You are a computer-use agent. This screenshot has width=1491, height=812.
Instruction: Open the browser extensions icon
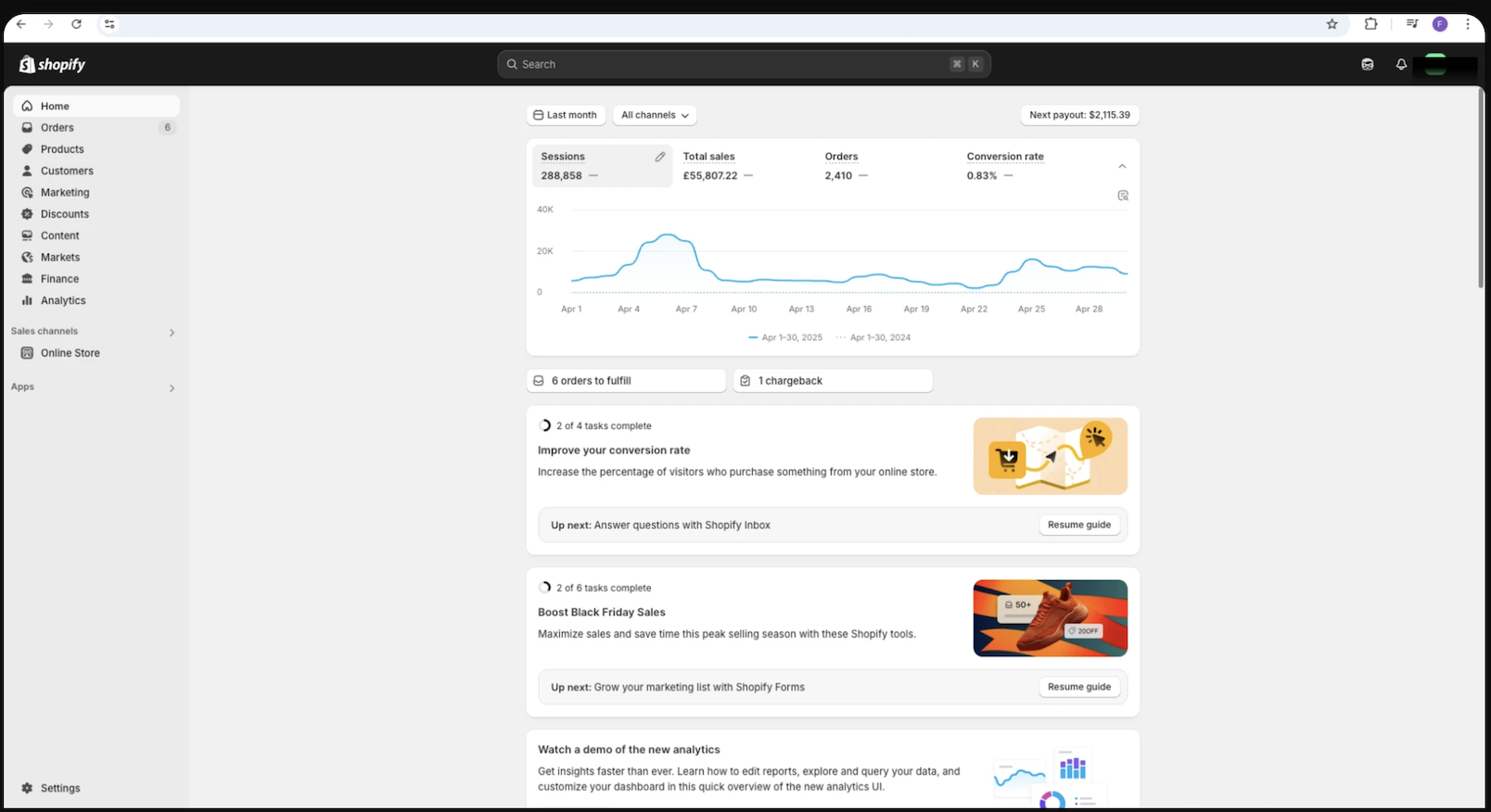click(1370, 24)
